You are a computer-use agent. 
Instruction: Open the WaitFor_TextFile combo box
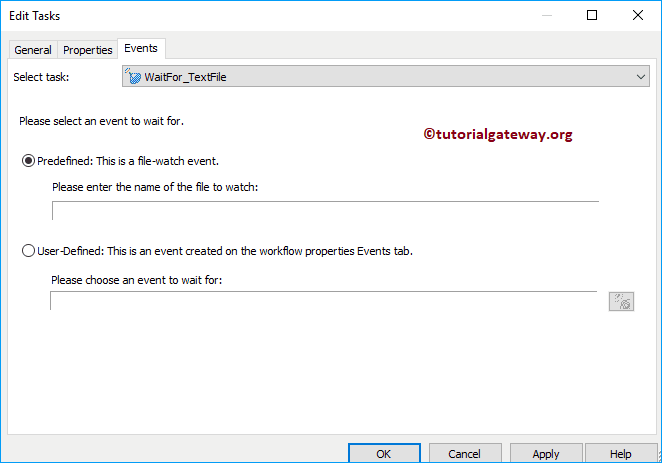pos(385,76)
